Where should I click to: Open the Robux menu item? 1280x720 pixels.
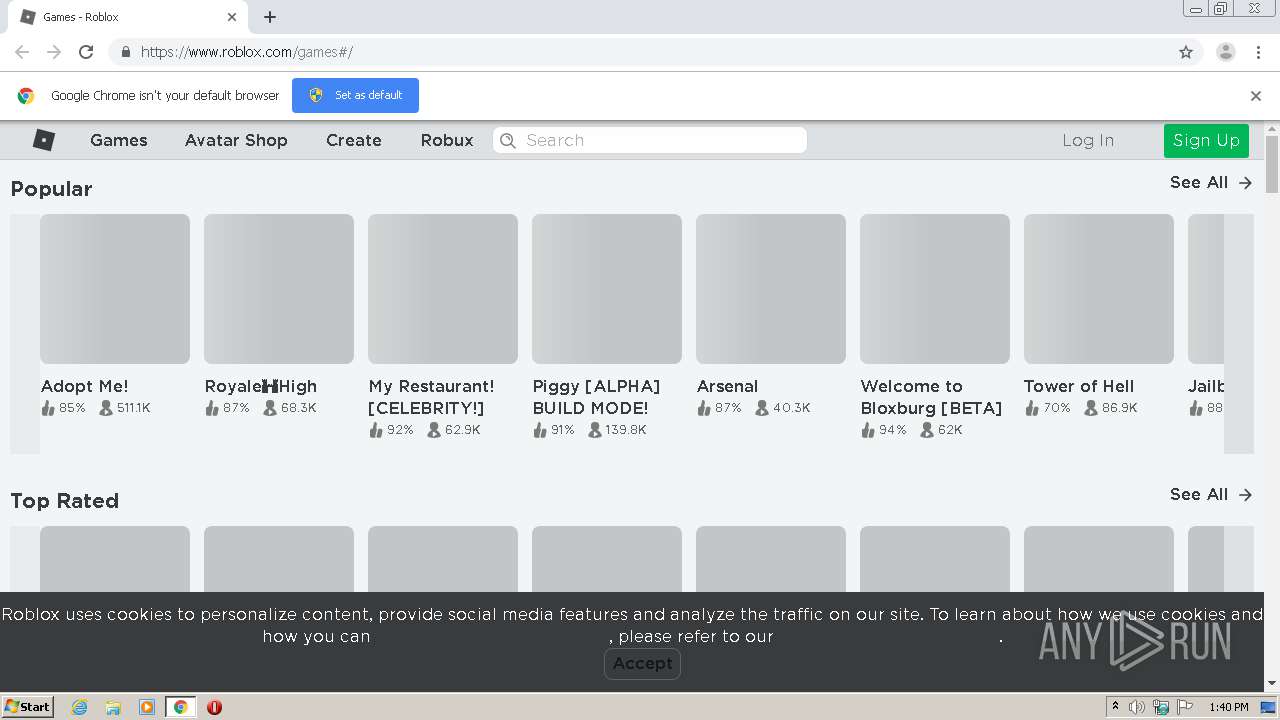click(447, 140)
